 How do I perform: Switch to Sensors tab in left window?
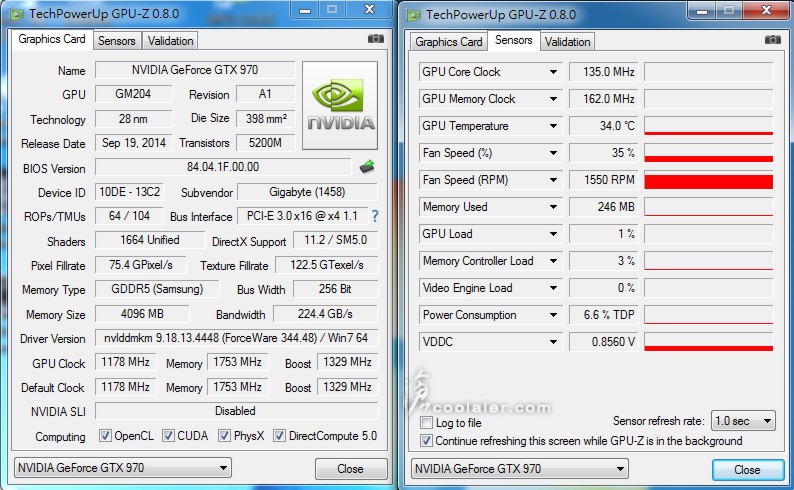[116, 41]
